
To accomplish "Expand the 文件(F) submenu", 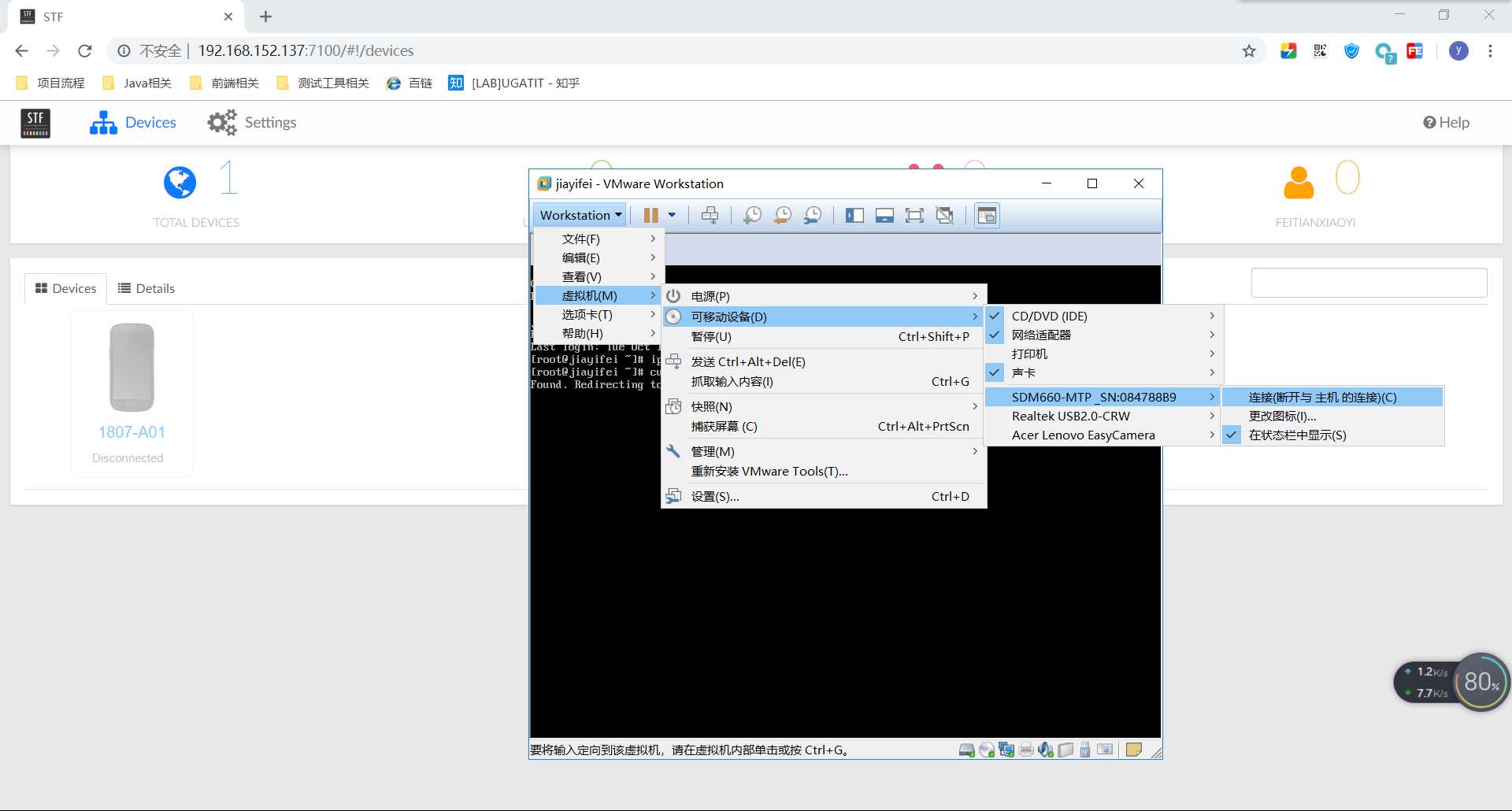I will tap(599, 239).
